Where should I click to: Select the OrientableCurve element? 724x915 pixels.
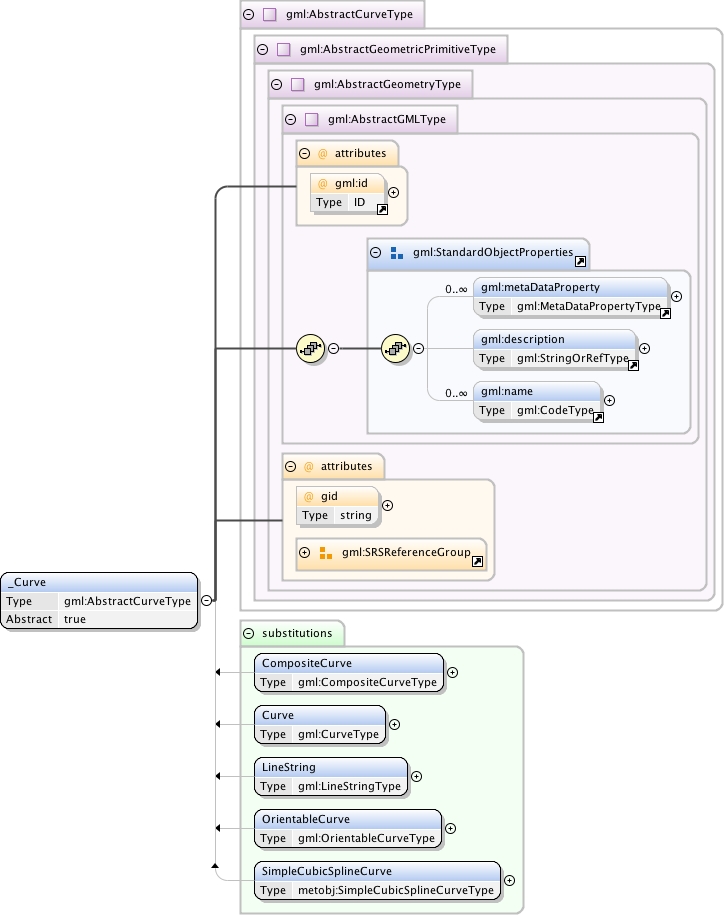pyautogui.click(x=348, y=828)
